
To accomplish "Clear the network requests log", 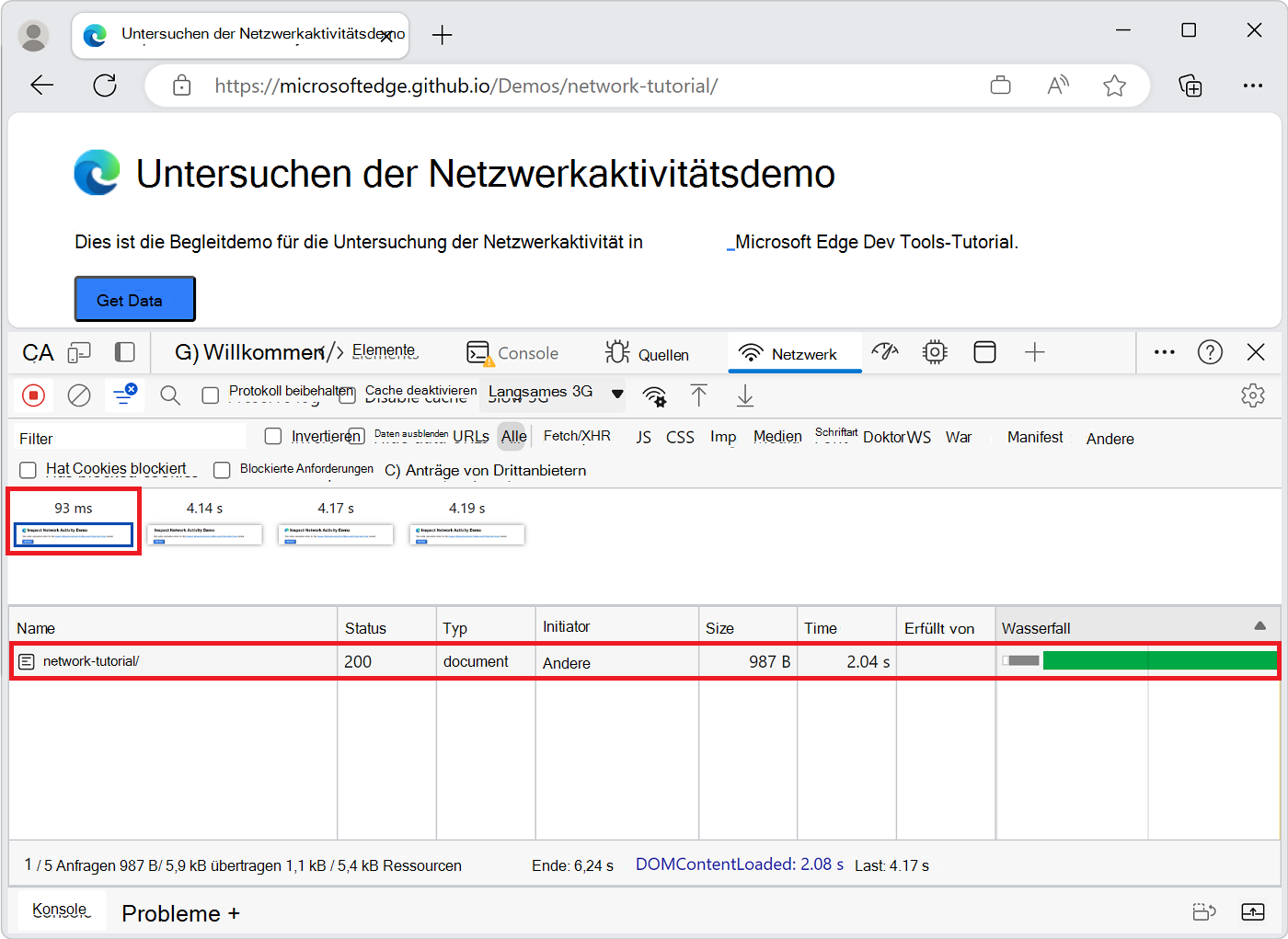I will [x=79, y=395].
